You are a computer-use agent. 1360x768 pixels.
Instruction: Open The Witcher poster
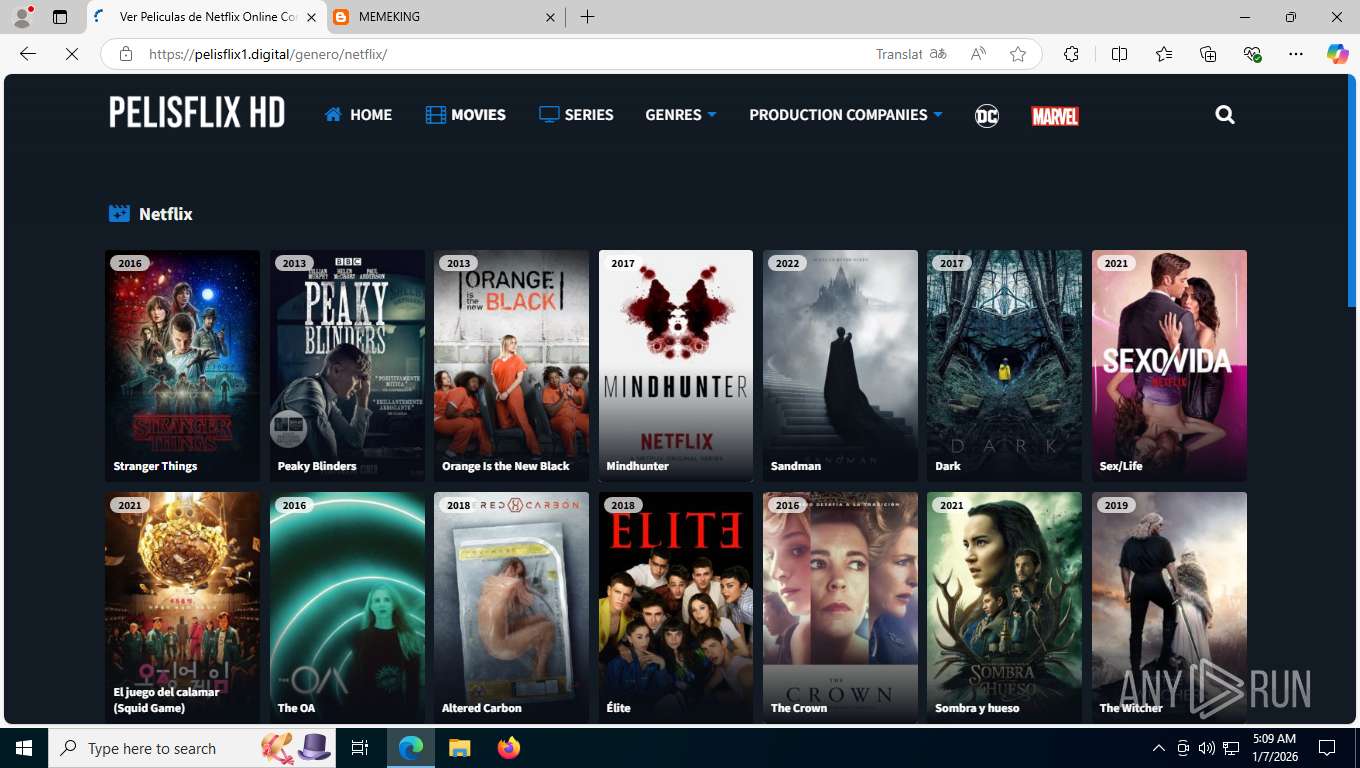tap(1169, 608)
